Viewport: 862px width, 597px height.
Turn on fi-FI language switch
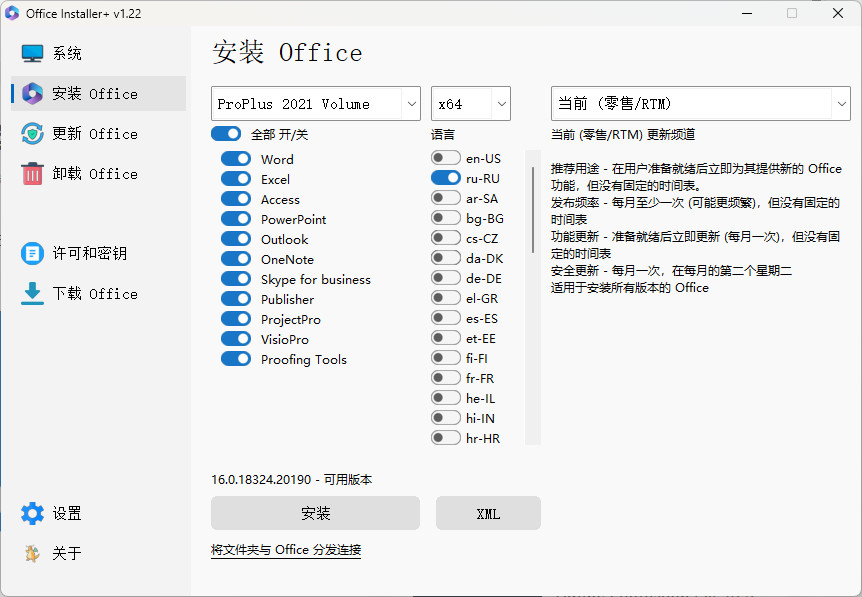446,358
